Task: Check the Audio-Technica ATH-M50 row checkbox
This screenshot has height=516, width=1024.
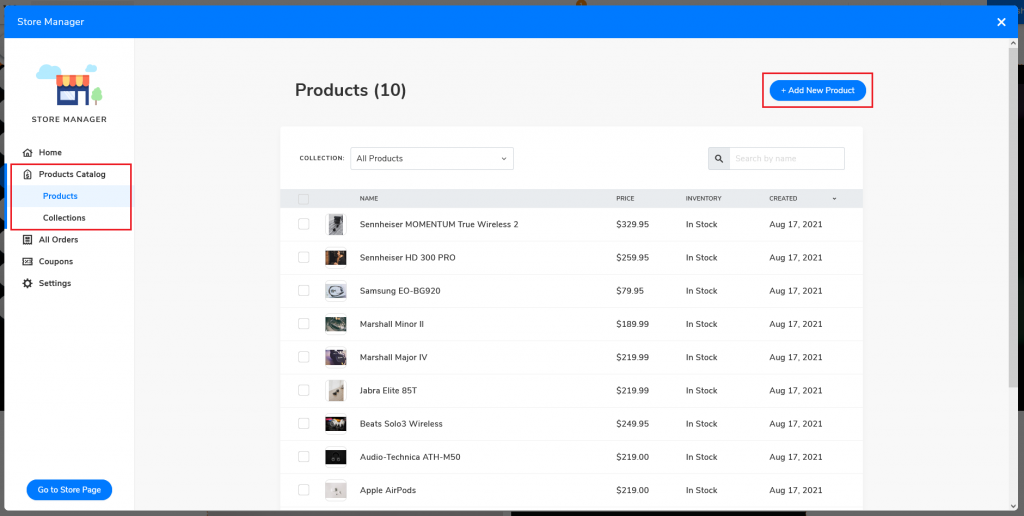Action: (304, 457)
